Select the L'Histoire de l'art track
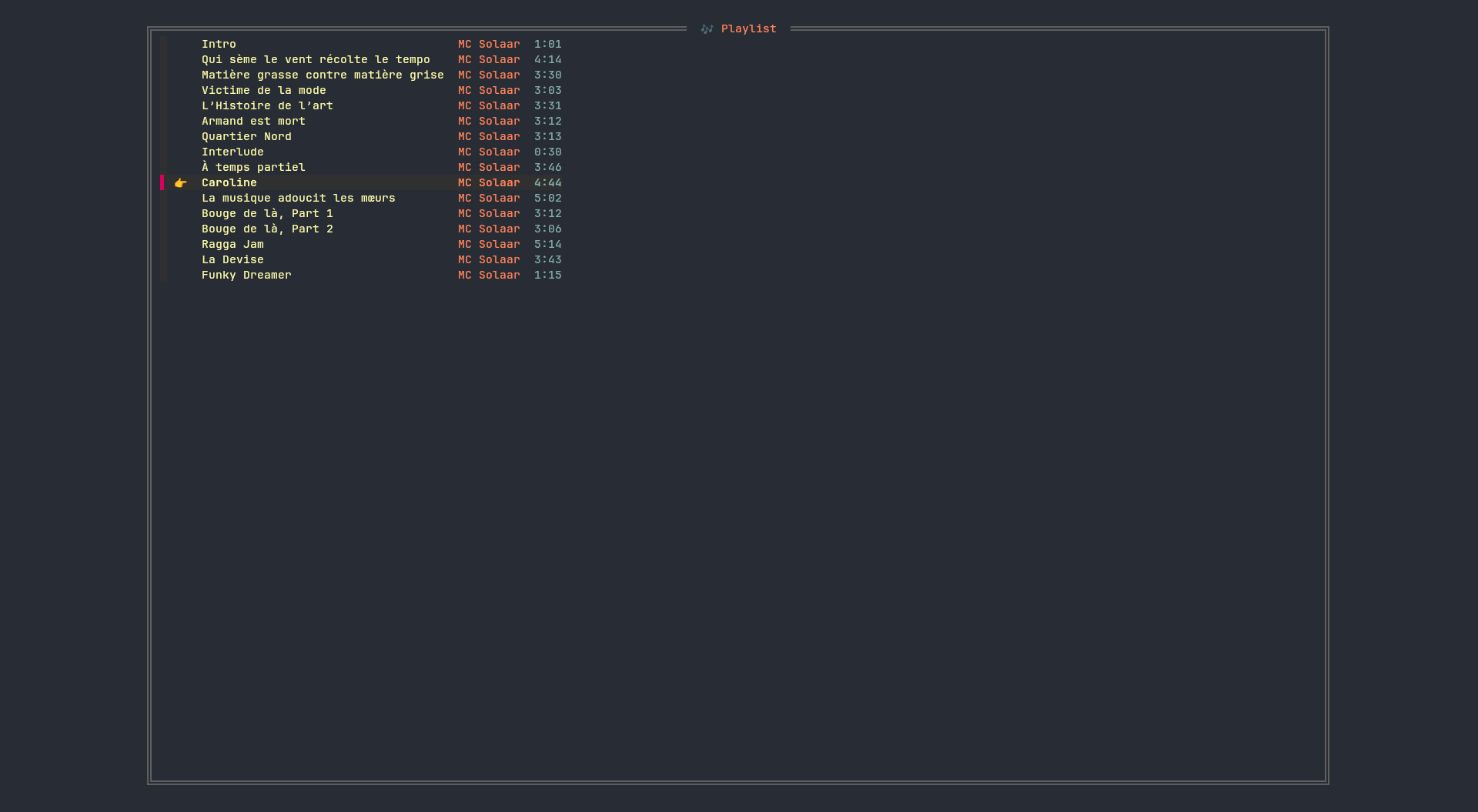Image resolution: width=1478 pixels, height=812 pixels. pyautogui.click(x=267, y=106)
